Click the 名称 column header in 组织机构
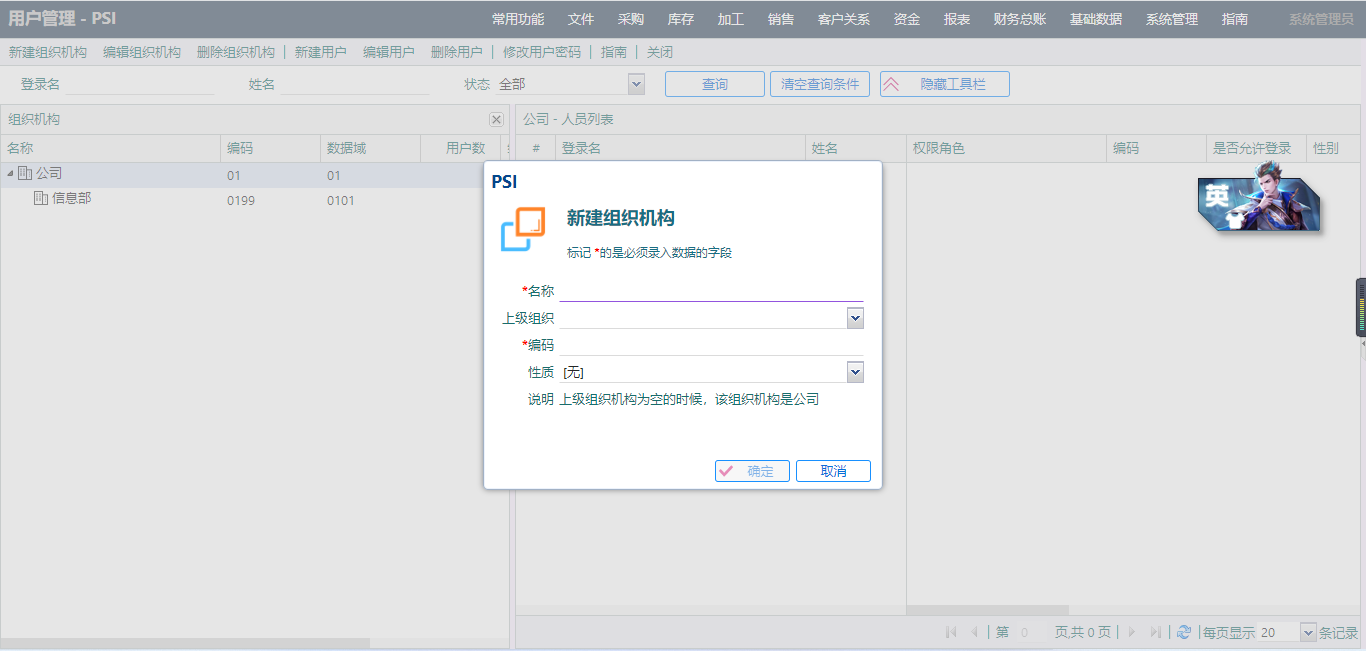The image size is (1366, 651). (x=110, y=148)
